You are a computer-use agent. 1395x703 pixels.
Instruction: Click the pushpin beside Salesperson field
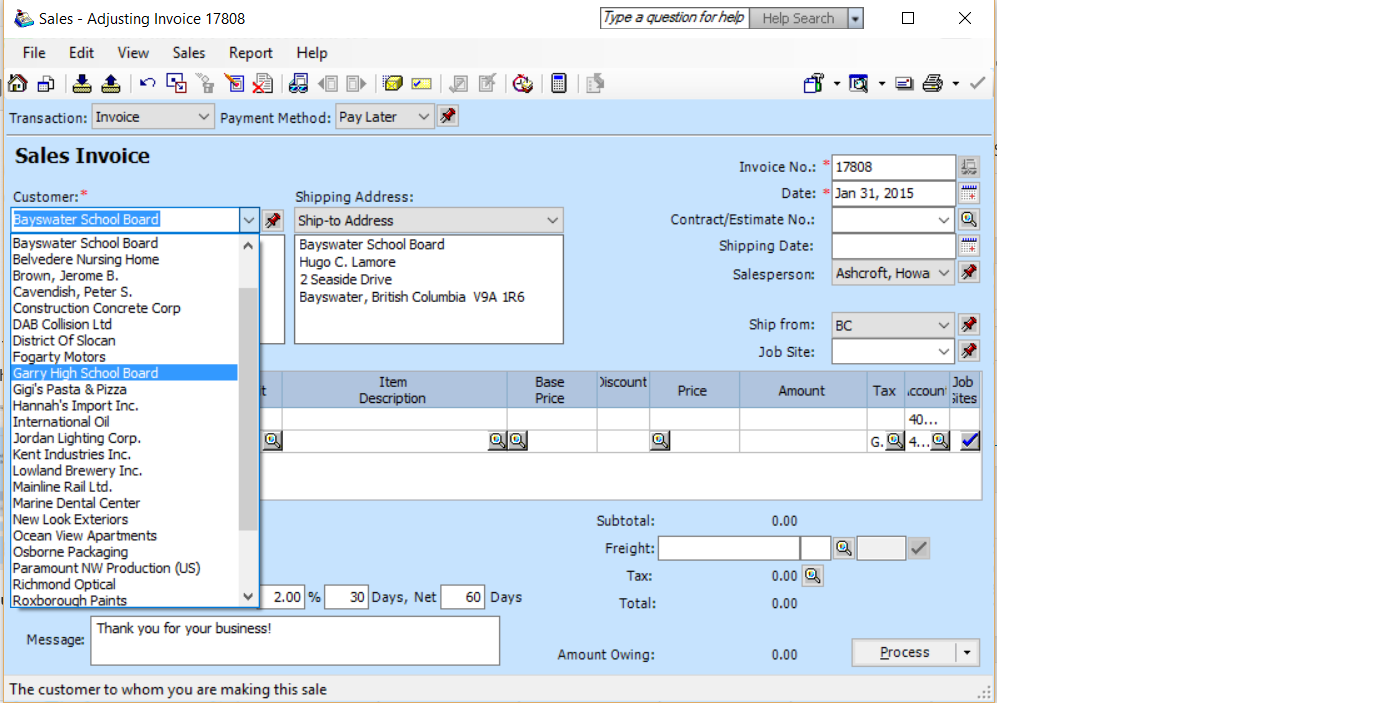click(x=968, y=272)
